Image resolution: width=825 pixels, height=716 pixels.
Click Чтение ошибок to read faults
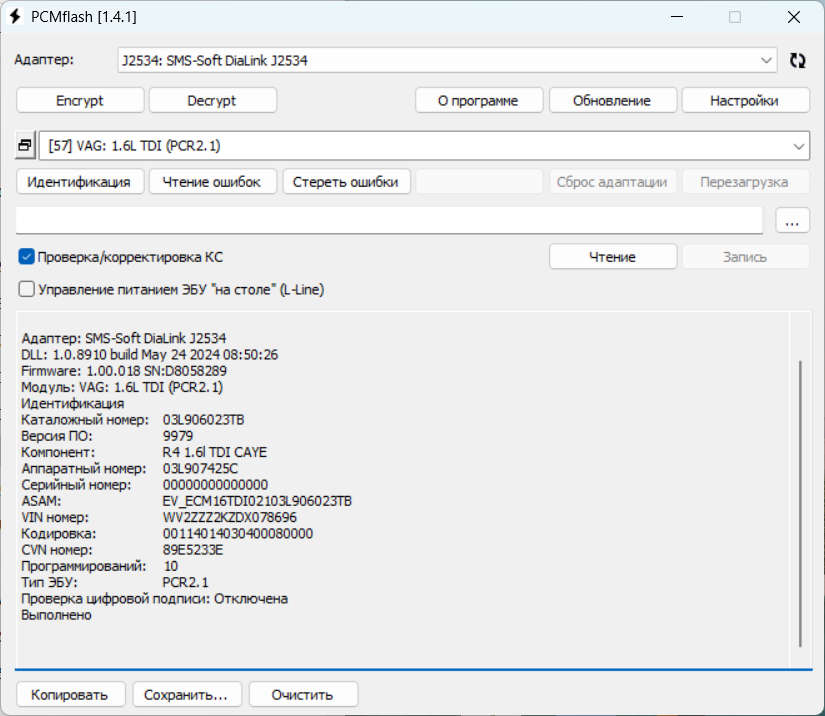(x=212, y=182)
